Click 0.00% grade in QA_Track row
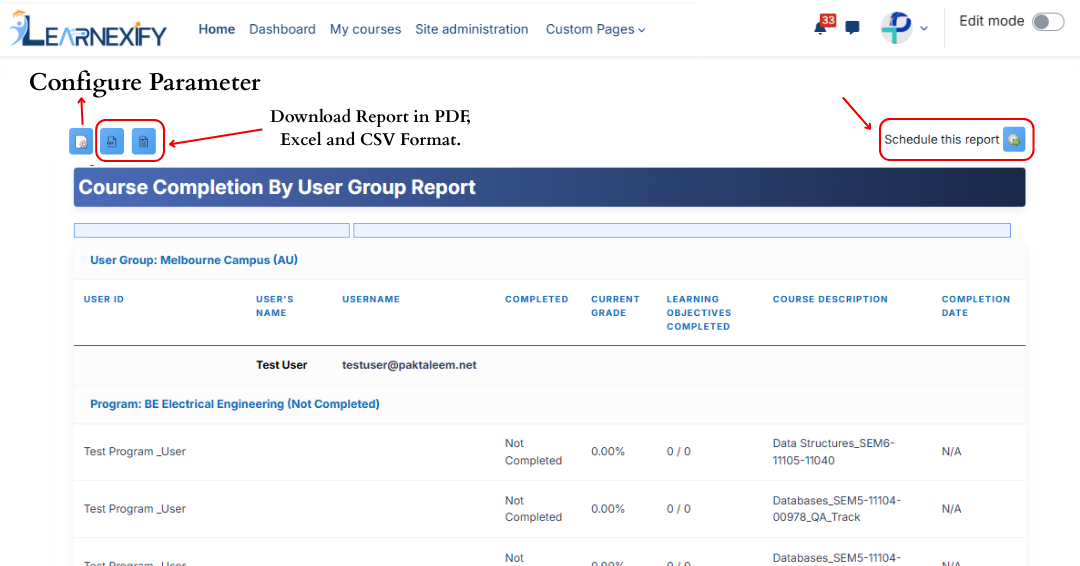This screenshot has height=566, width=1080. click(608, 509)
